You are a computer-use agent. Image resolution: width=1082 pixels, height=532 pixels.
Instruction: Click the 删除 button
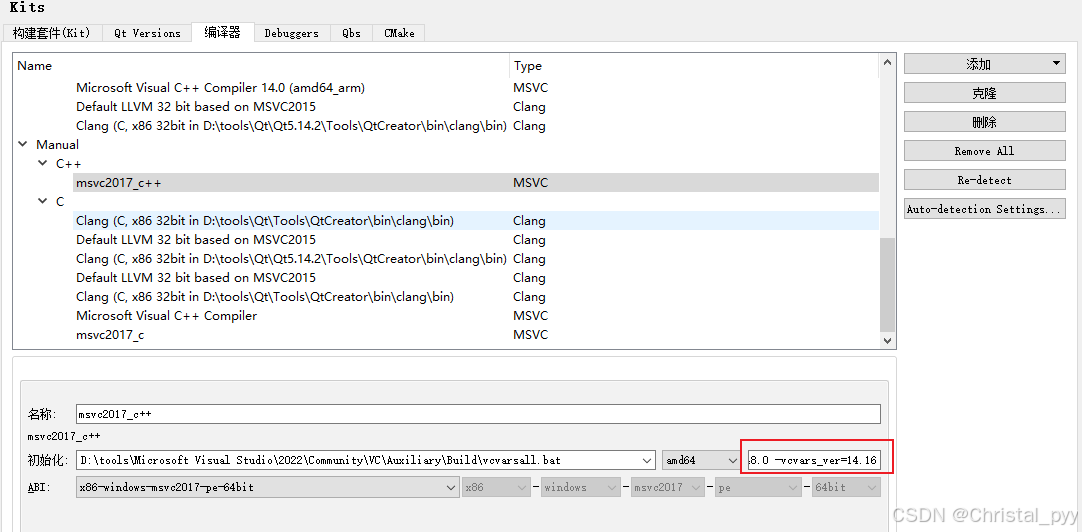[984, 122]
